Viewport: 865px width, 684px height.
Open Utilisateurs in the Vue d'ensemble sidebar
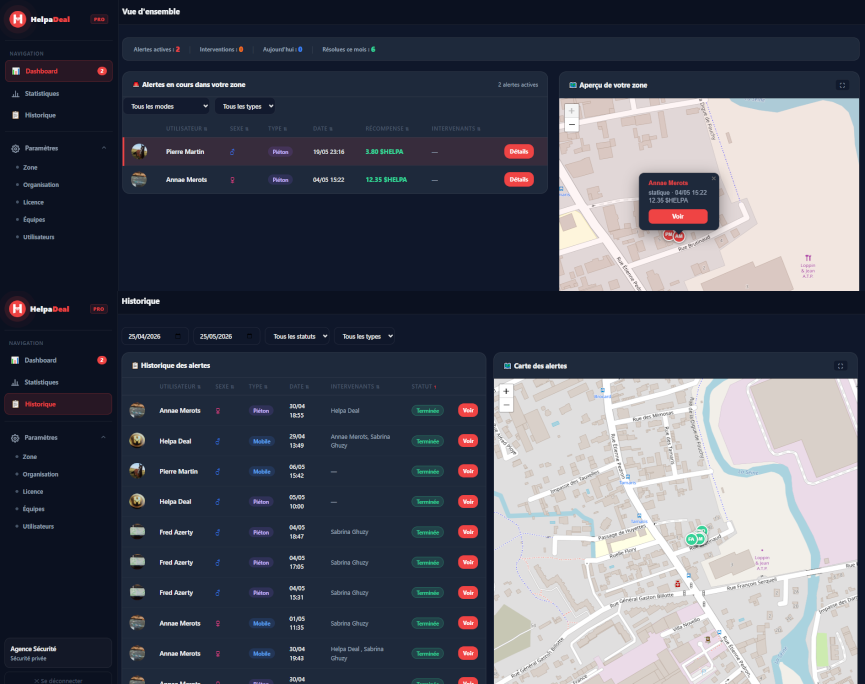pos(39,237)
